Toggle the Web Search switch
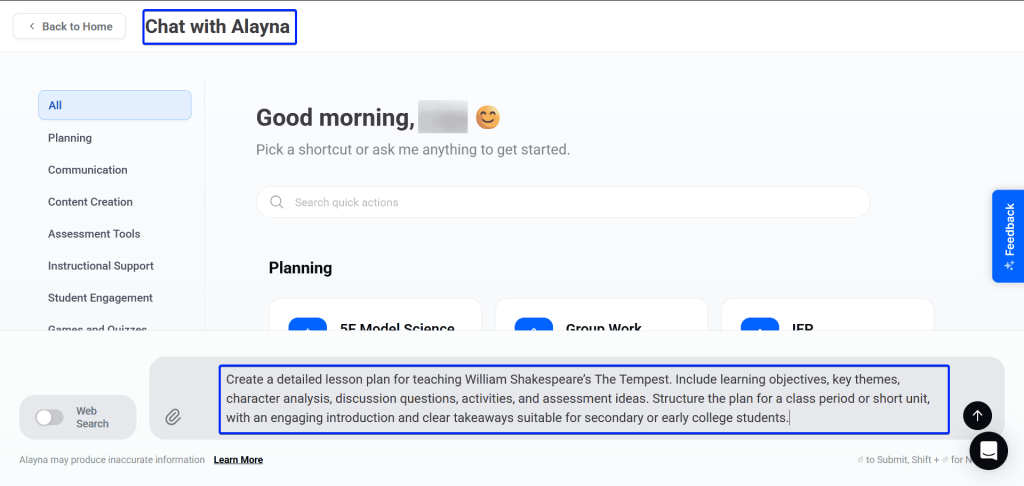This screenshot has width=1024, height=486. [50, 417]
